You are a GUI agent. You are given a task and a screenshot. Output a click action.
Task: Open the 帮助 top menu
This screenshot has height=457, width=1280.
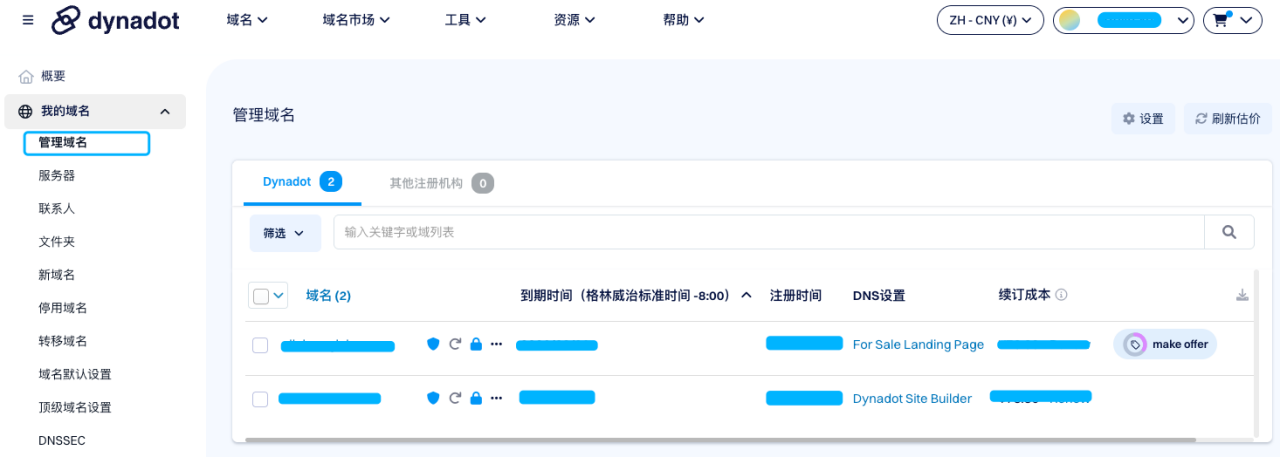683,19
